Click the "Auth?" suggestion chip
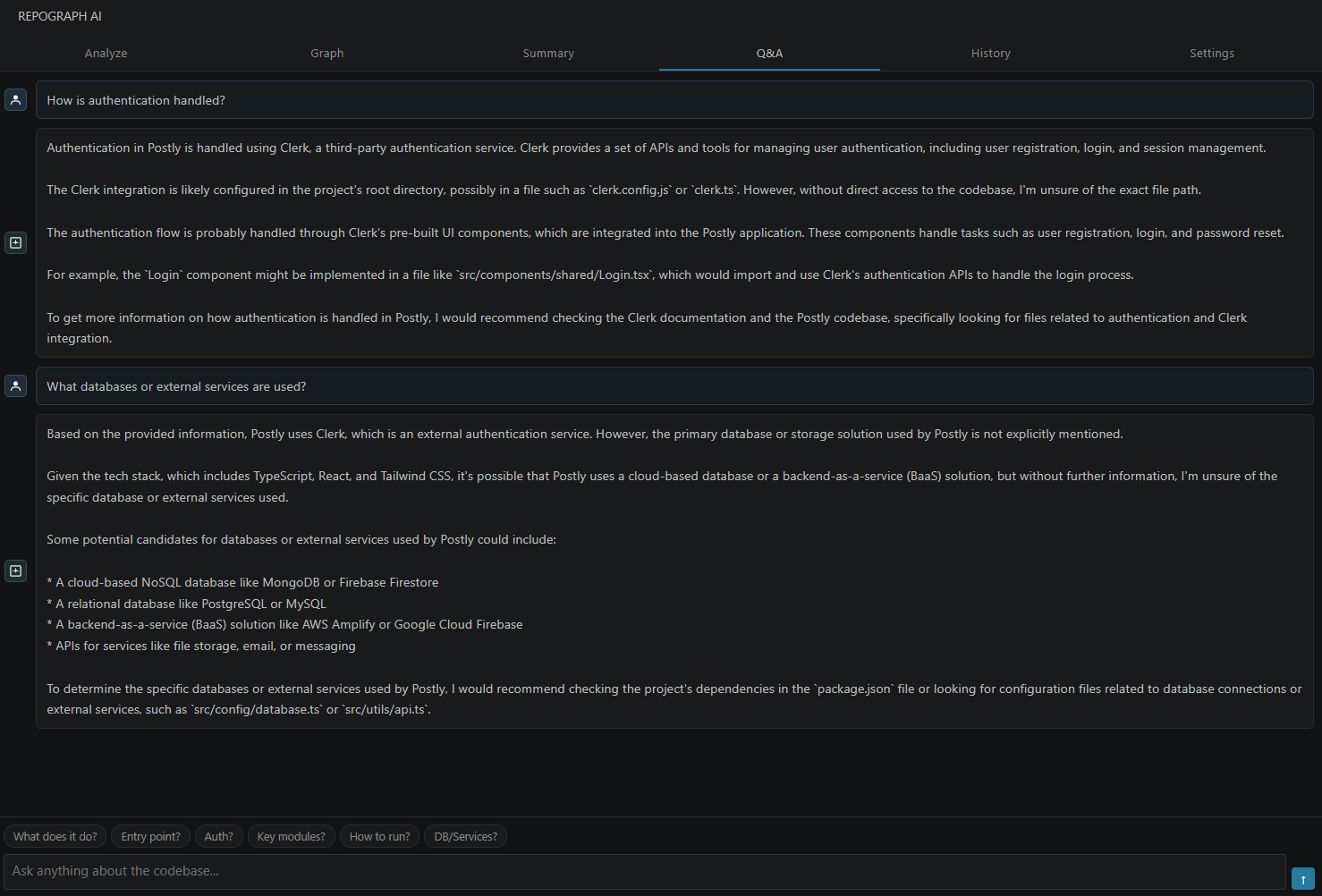 pyautogui.click(x=218, y=837)
